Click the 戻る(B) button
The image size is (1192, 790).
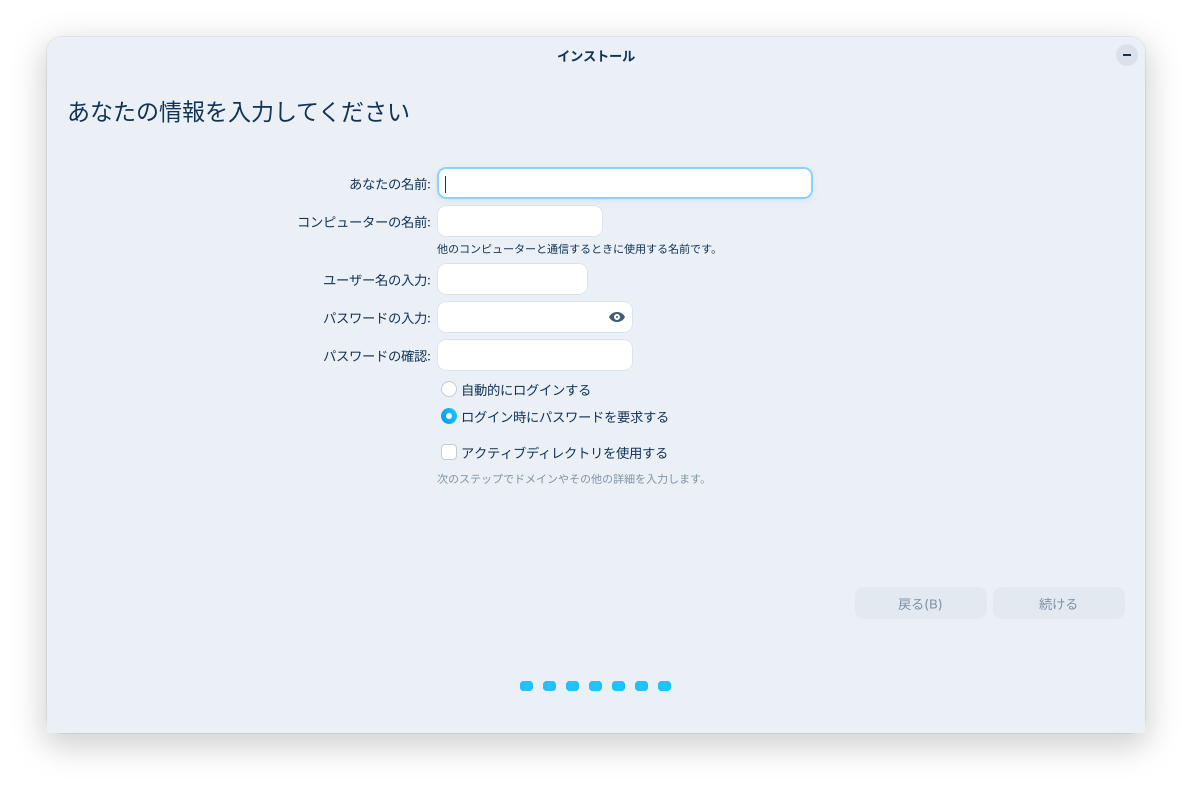tap(921, 603)
